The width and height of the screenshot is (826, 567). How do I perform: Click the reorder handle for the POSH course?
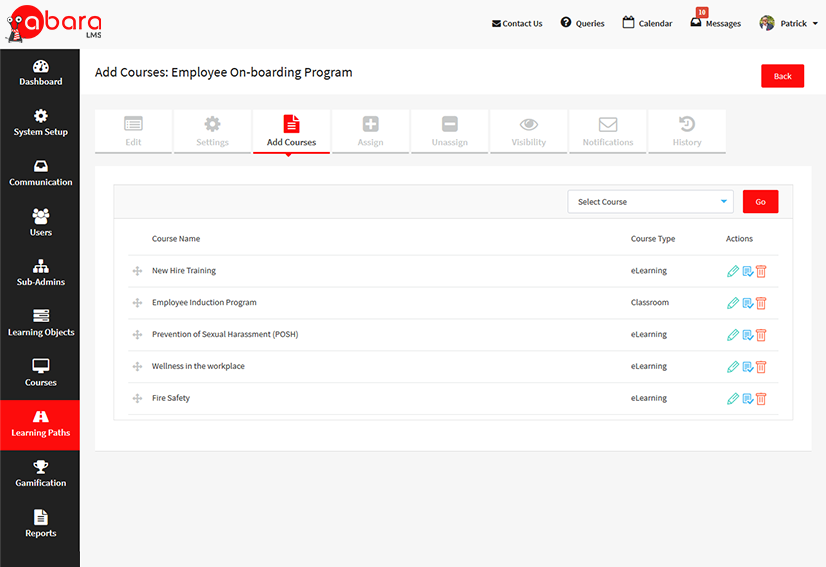pos(137,335)
